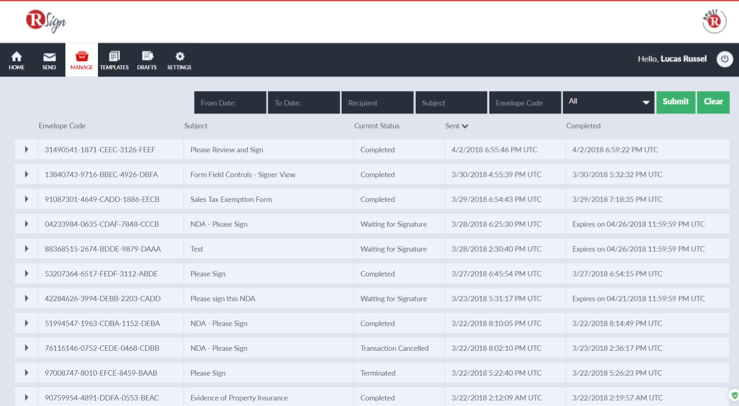
Task: Click the Subject filter field
Action: pos(451,102)
